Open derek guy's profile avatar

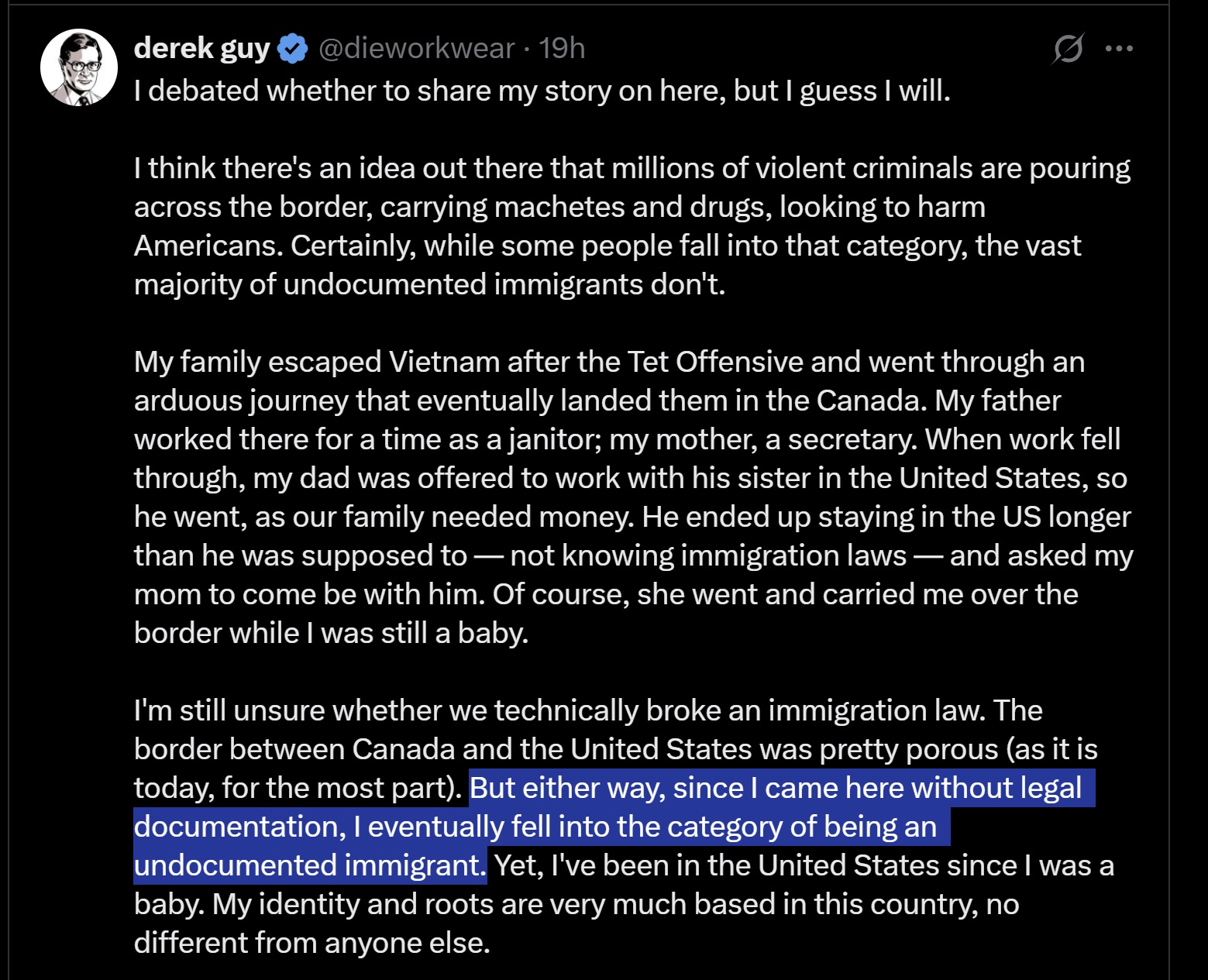coord(79,67)
